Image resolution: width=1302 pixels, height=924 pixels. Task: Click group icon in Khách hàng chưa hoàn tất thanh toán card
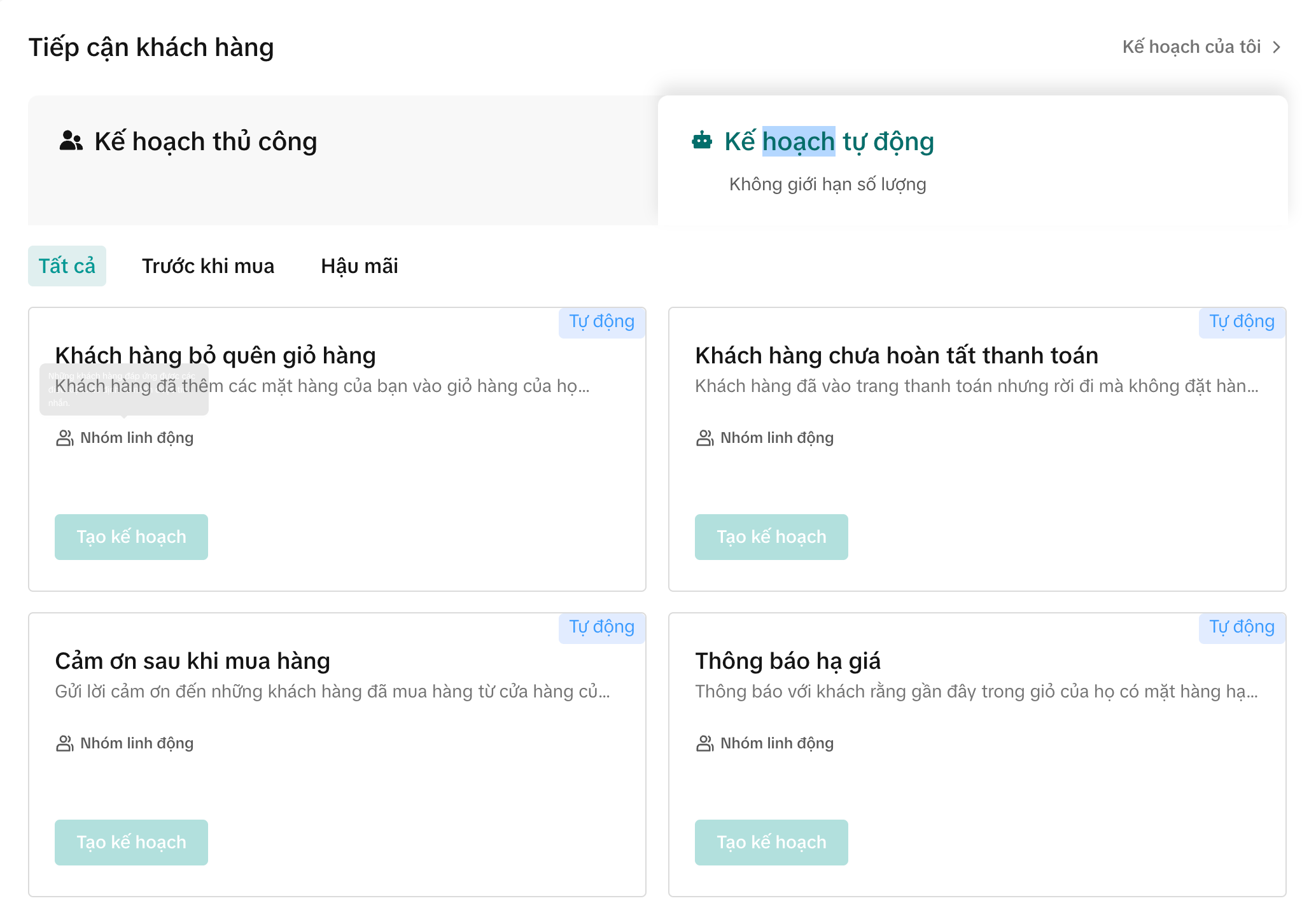coord(704,438)
